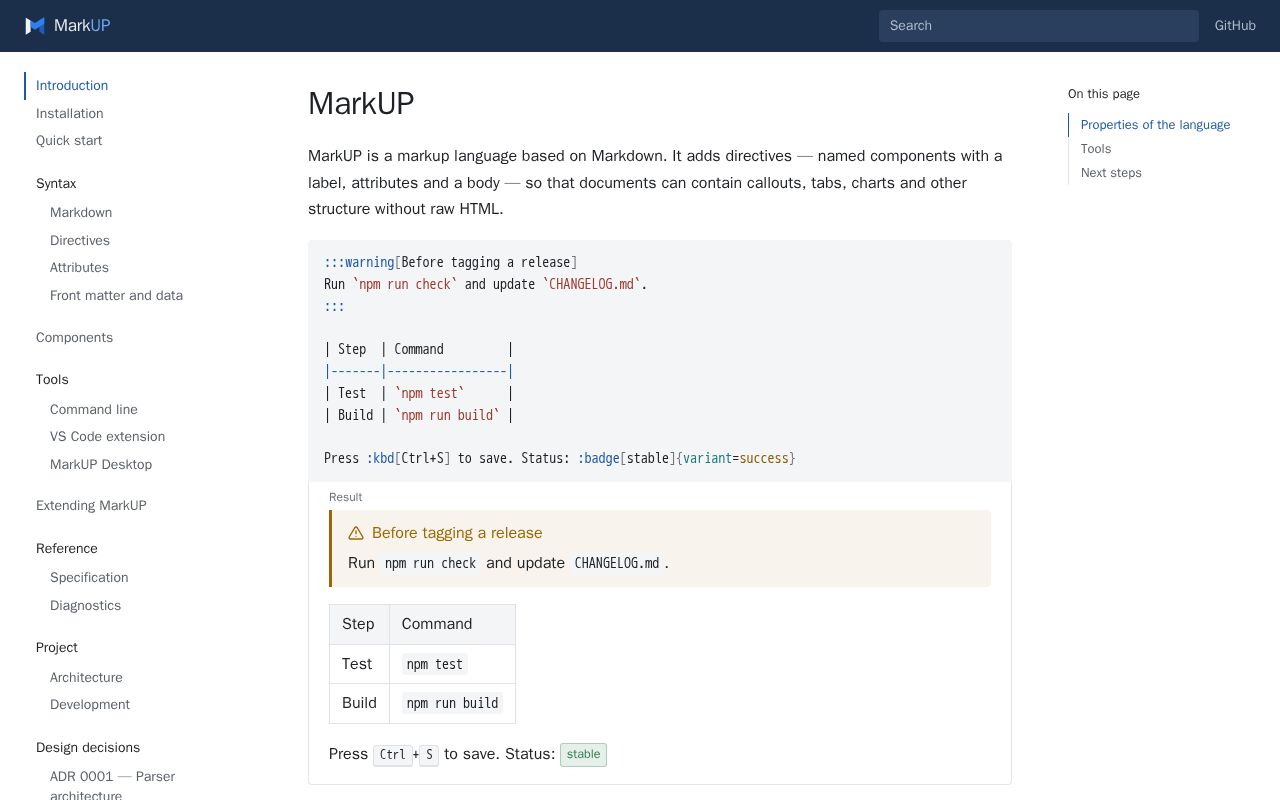Open Markdown under Syntax
Screen dimensions: 1280x800
tap(81, 213)
